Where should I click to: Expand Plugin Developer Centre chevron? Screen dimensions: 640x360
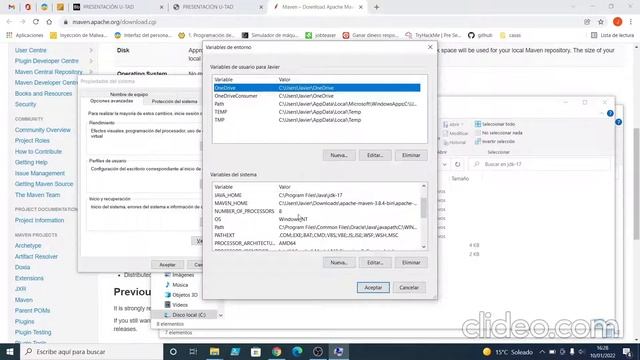[x=91, y=61]
